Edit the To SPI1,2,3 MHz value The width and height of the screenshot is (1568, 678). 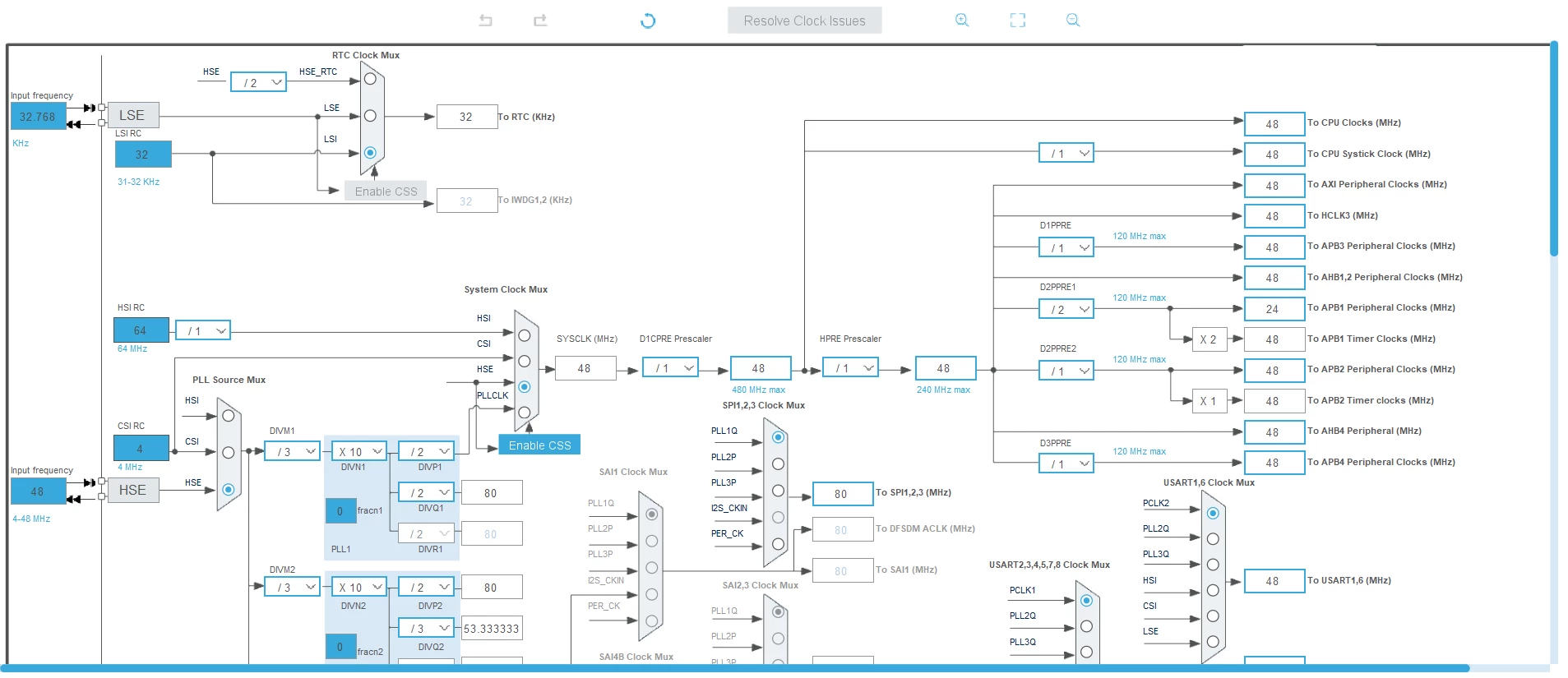click(843, 493)
